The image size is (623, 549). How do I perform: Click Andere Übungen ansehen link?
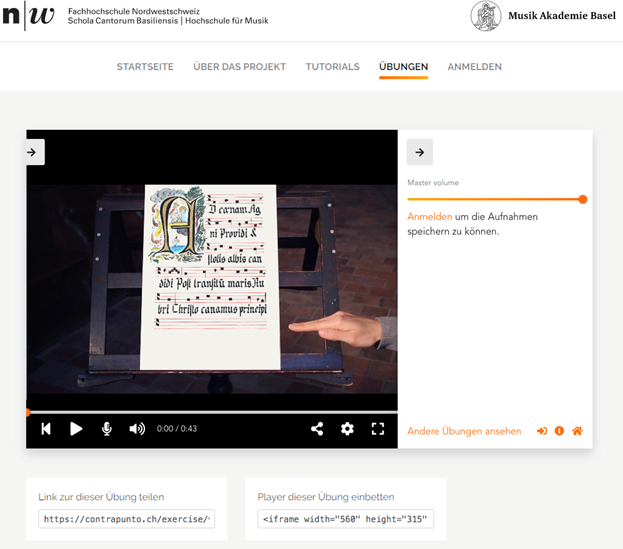(x=464, y=431)
